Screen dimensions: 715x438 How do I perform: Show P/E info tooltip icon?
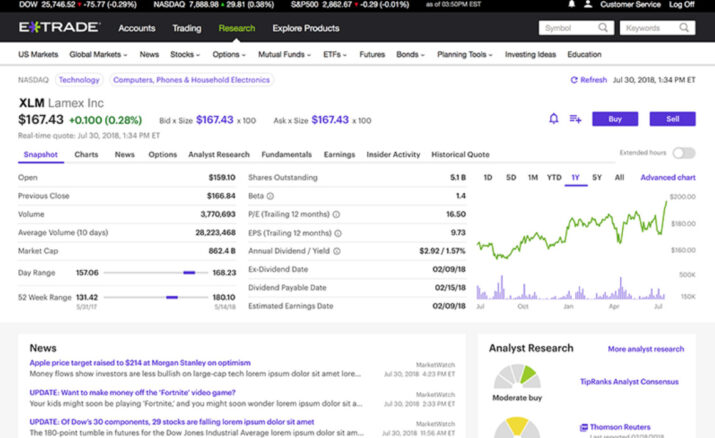pos(336,214)
